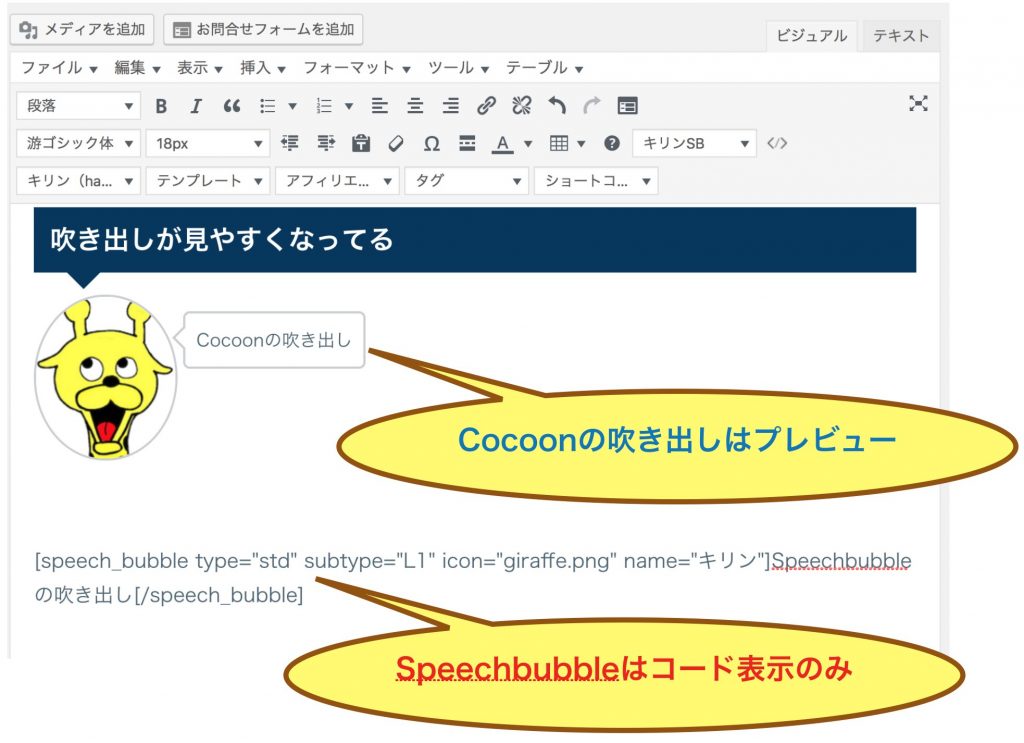Screen dimensions: 1024x743
Task: Toggle center text alignment
Action: click(414, 105)
